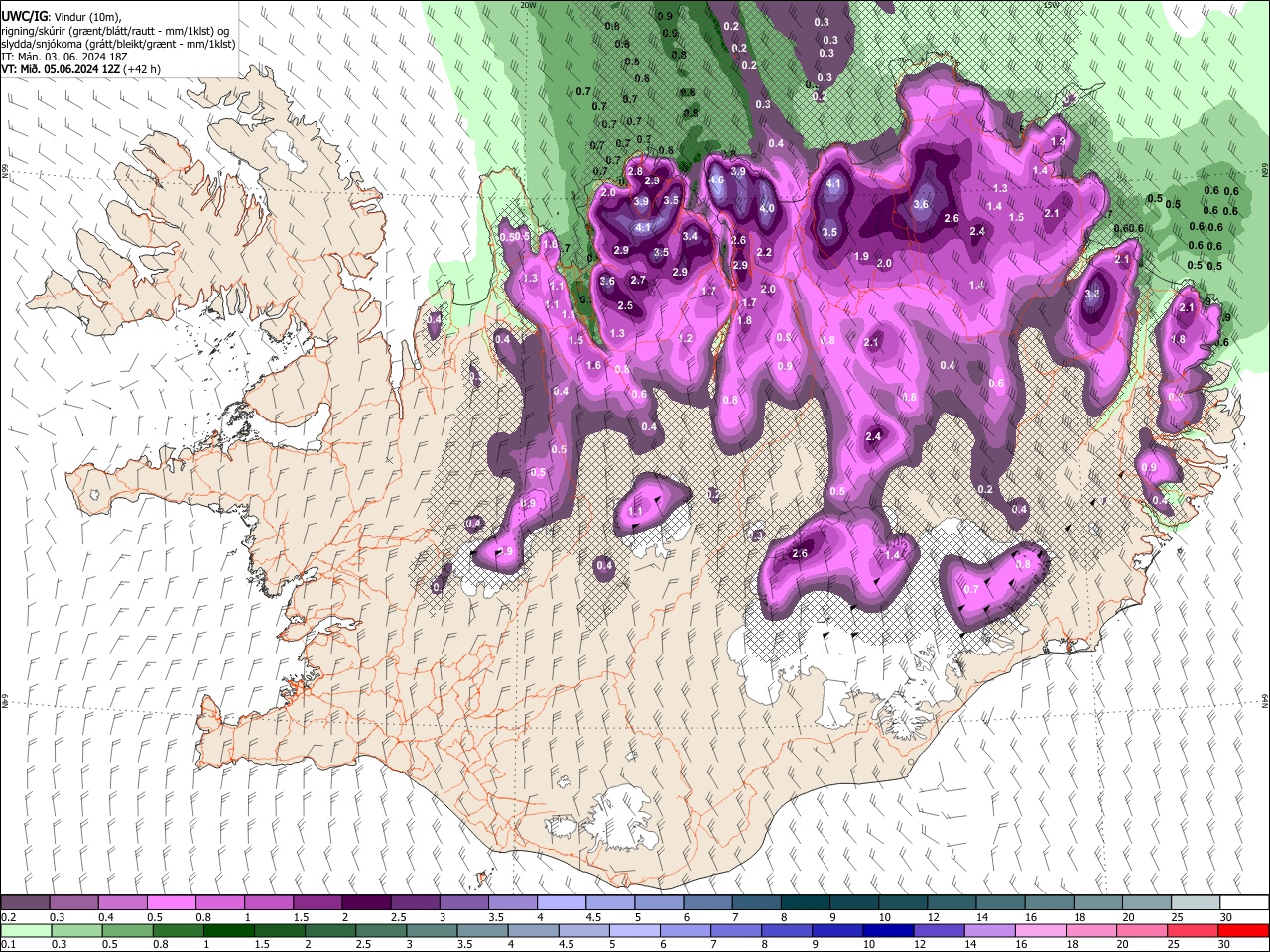Viewport: 1270px width, 952px height.
Task: Click the '4.6' snowfall value on the map
Action: click(x=717, y=179)
